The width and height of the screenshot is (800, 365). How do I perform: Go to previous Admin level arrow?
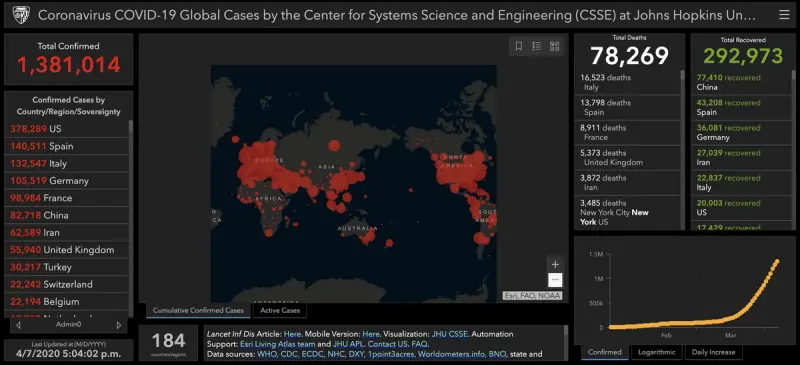point(18,325)
